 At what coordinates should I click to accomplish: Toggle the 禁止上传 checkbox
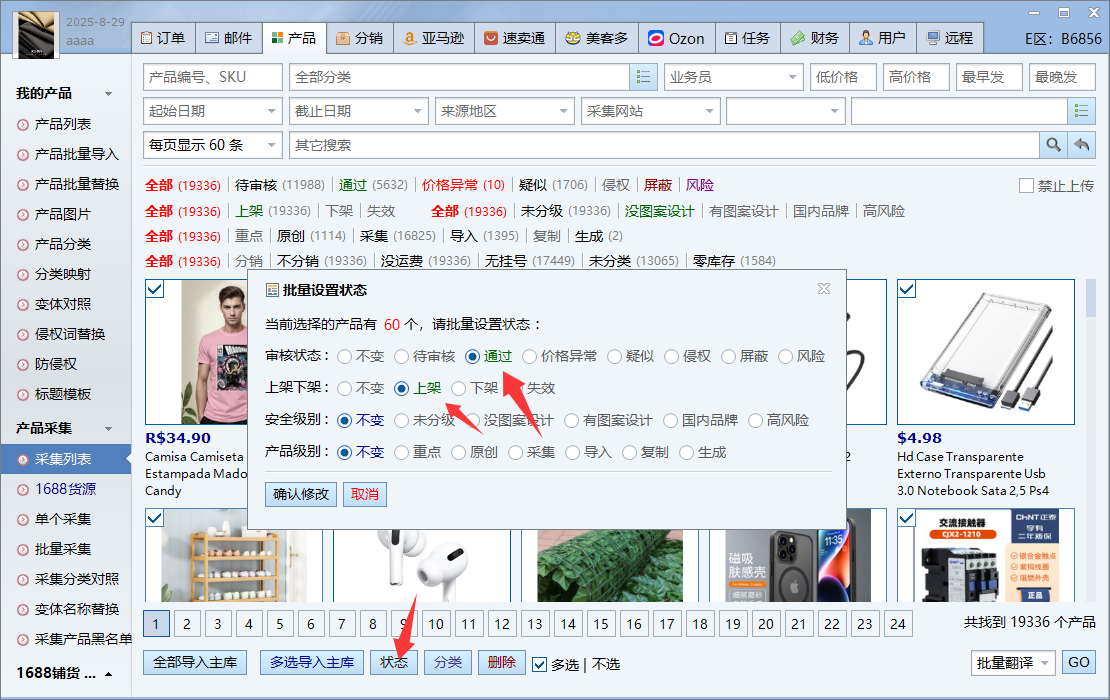point(1026,185)
